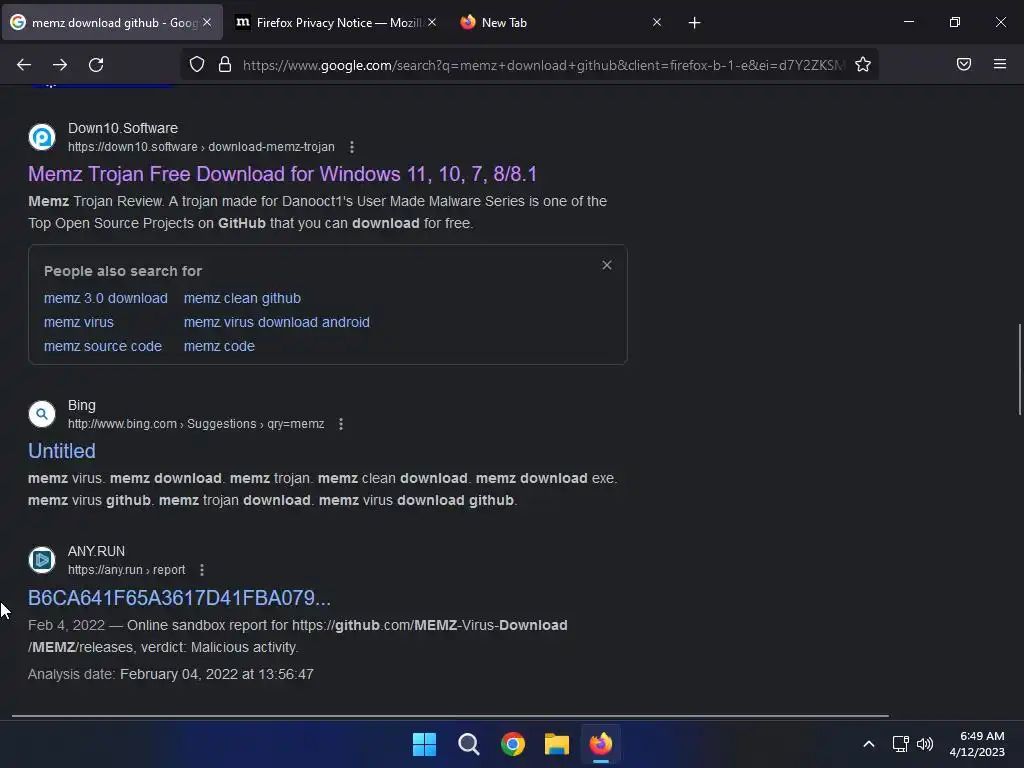
Task: Click the horizontal scrollbar at page bottom
Action: coord(451,716)
